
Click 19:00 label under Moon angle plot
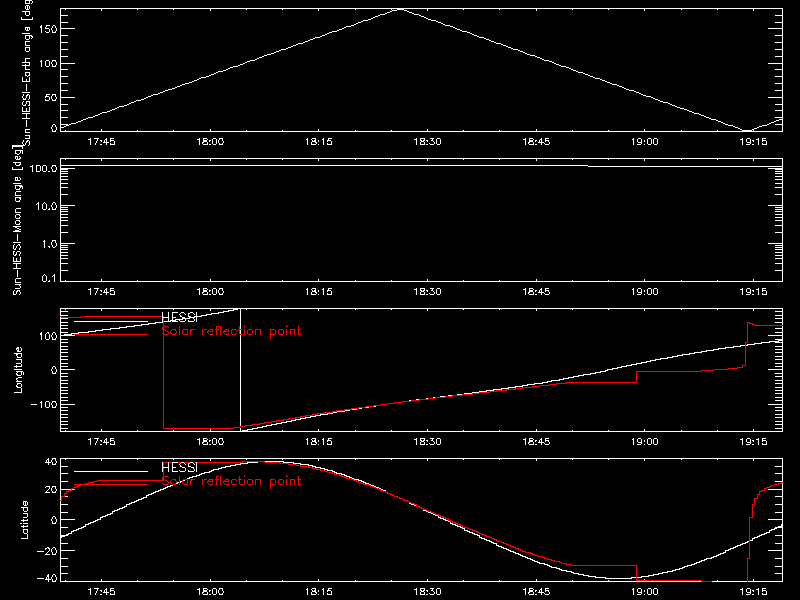pyautogui.click(x=644, y=292)
